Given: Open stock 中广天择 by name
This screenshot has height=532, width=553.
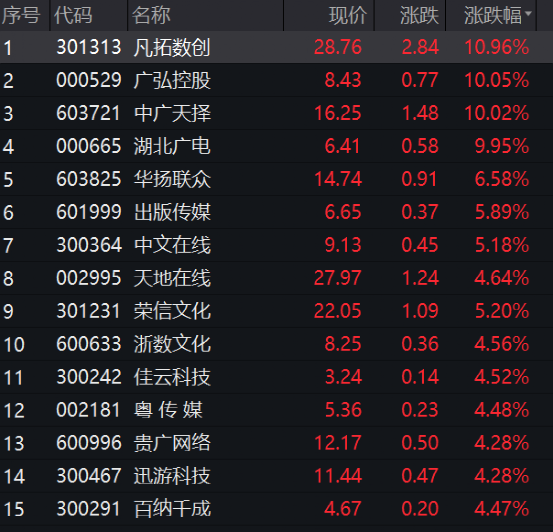Looking at the screenshot, I should [x=172, y=113].
